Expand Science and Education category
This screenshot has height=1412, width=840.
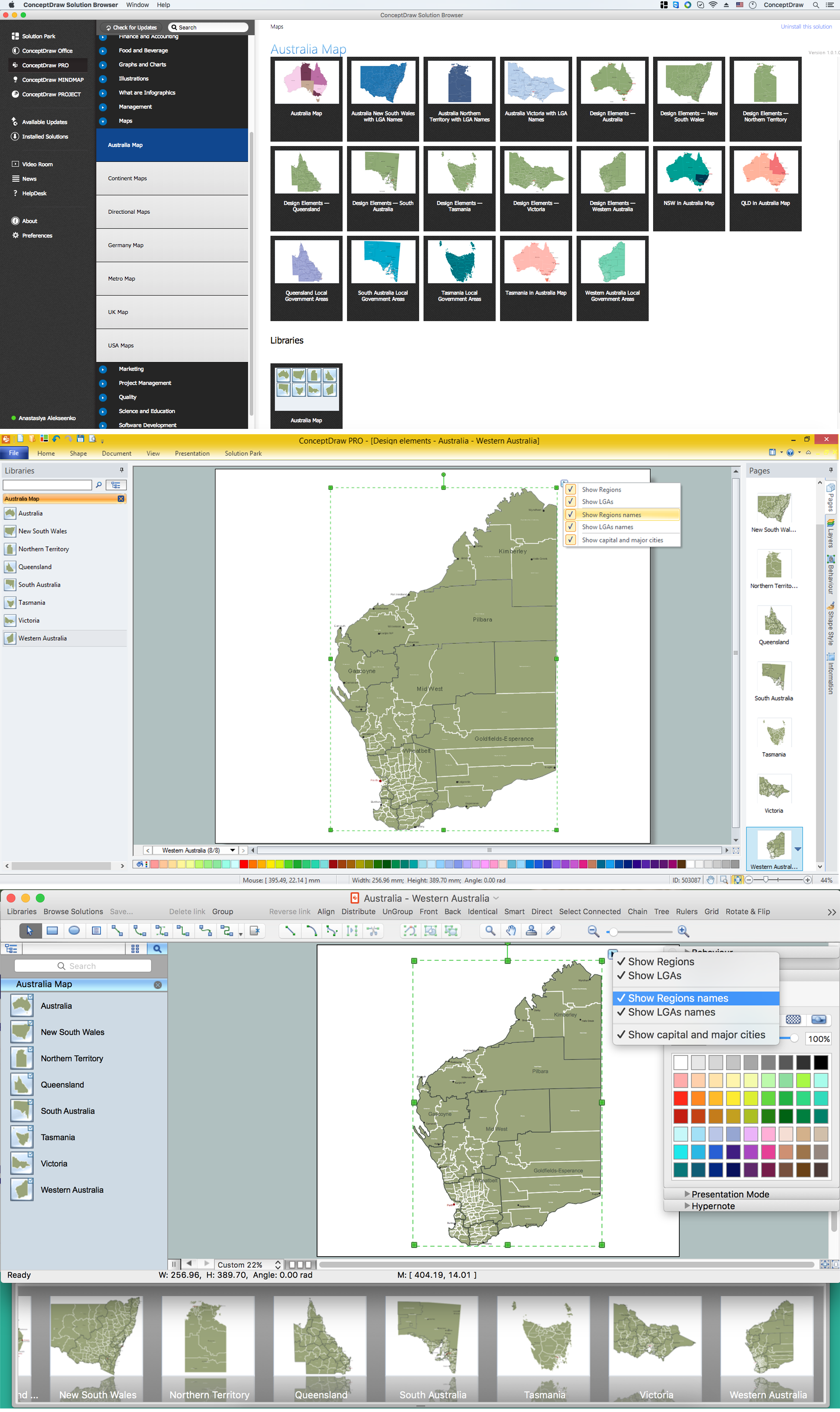coord(103,412)
